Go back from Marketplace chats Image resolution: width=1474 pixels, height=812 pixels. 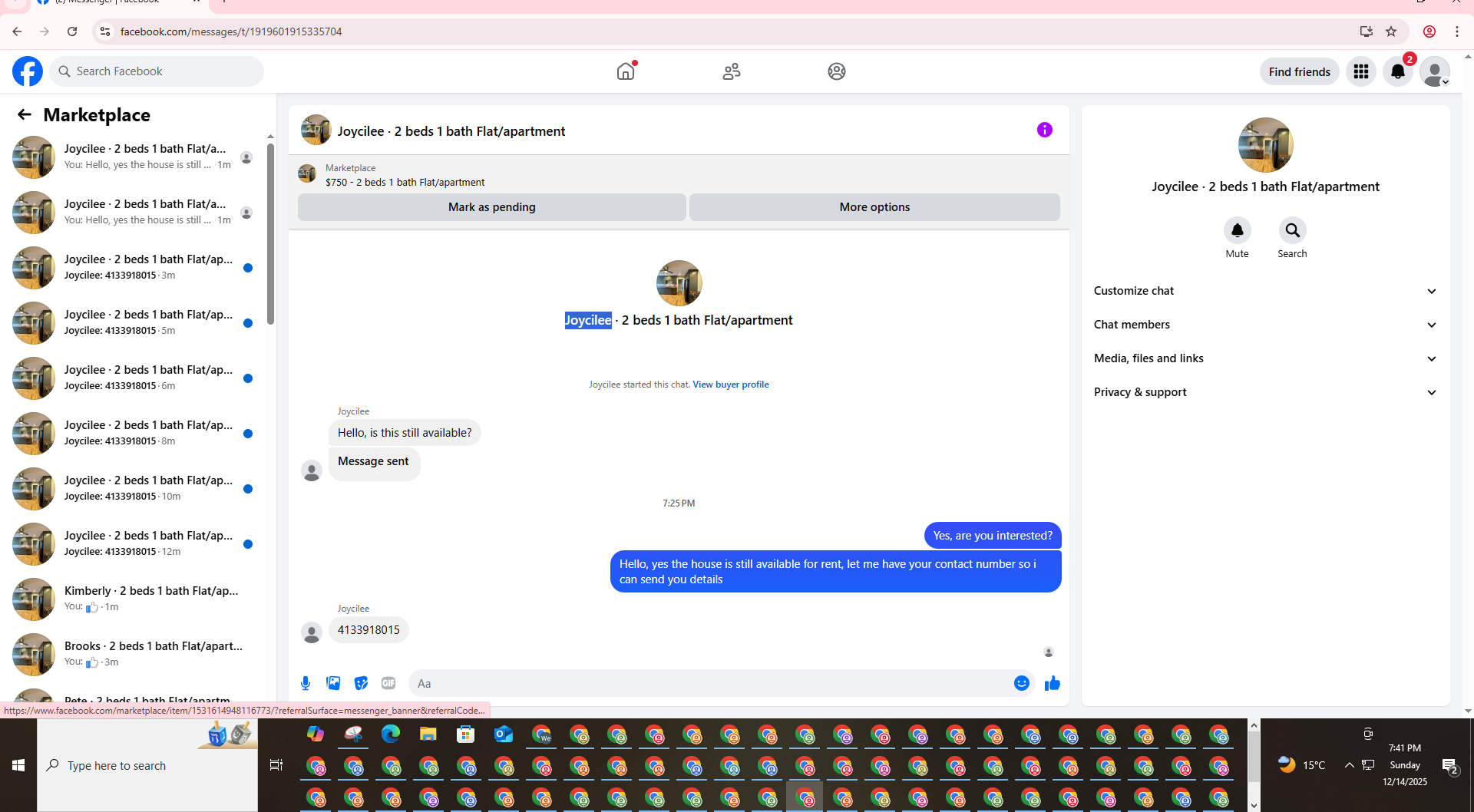[x=25, y=114]
